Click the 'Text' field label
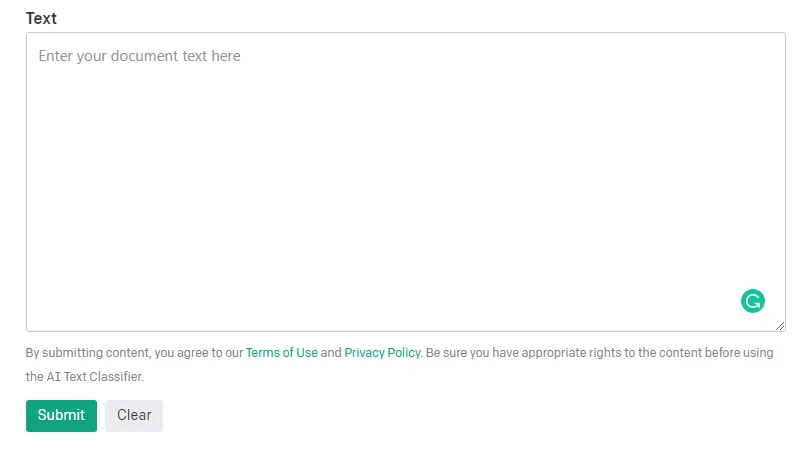 click(41, 18)
